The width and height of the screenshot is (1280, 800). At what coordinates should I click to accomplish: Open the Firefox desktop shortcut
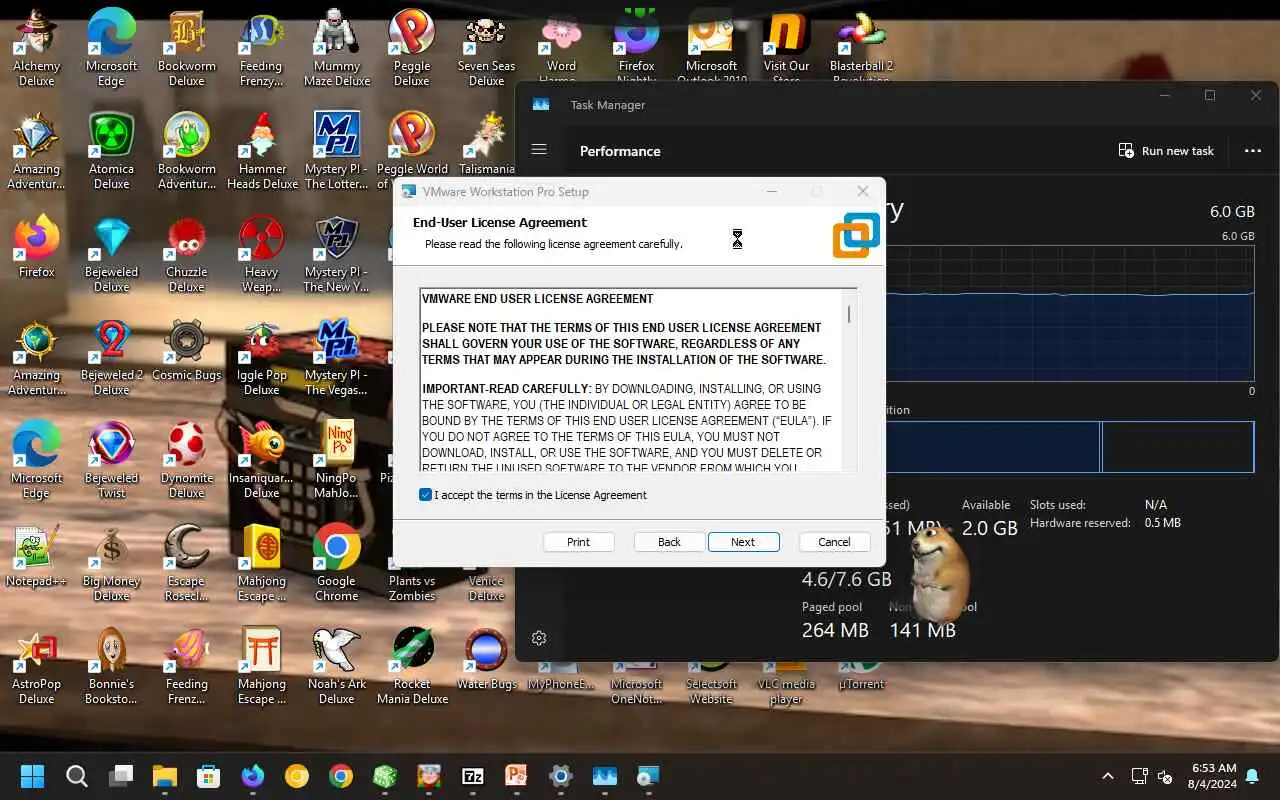tap(36, 246)
